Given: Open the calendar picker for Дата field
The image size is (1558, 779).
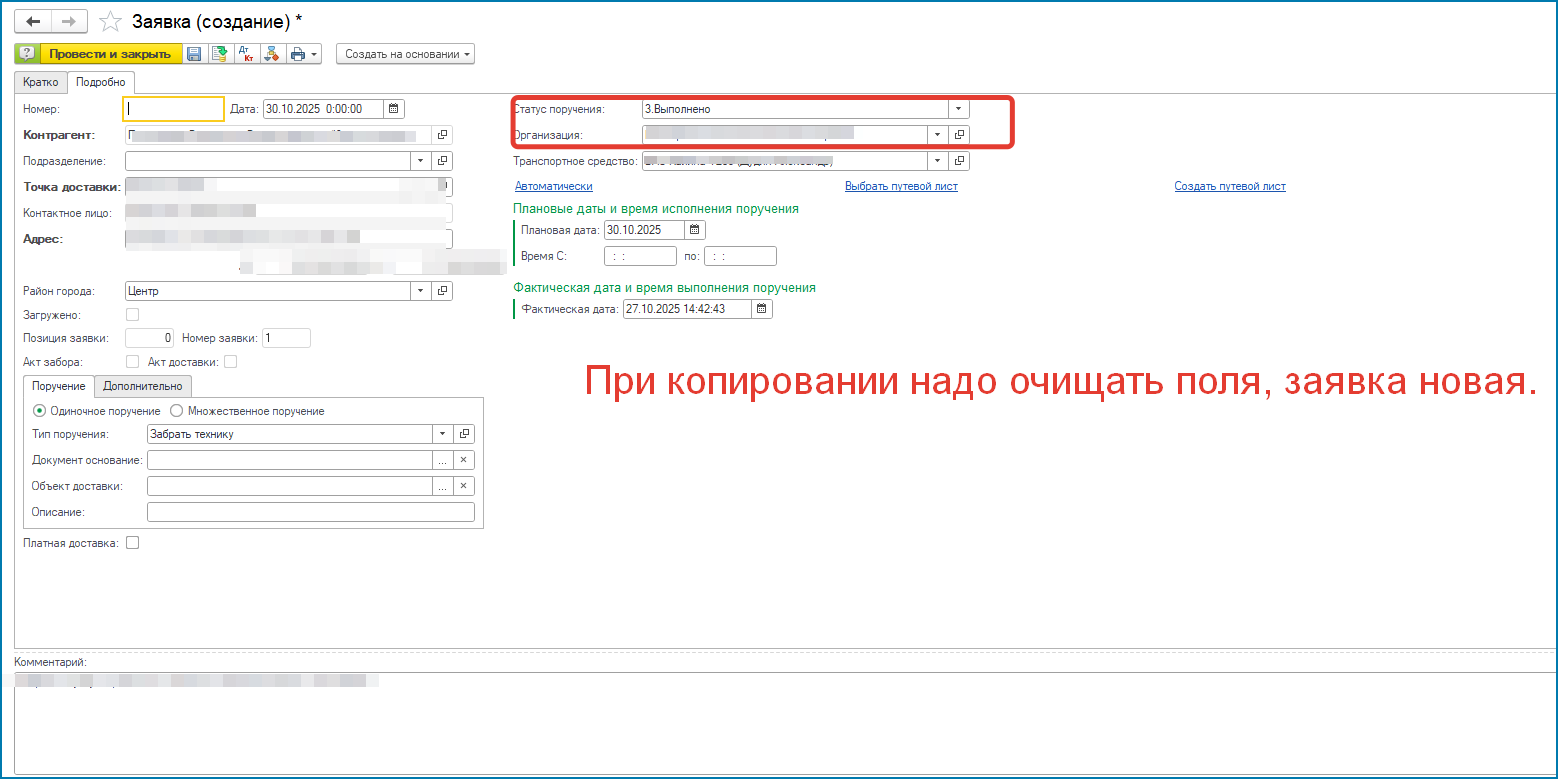Looking at the screenshot, I should click(x=393, y=109).
